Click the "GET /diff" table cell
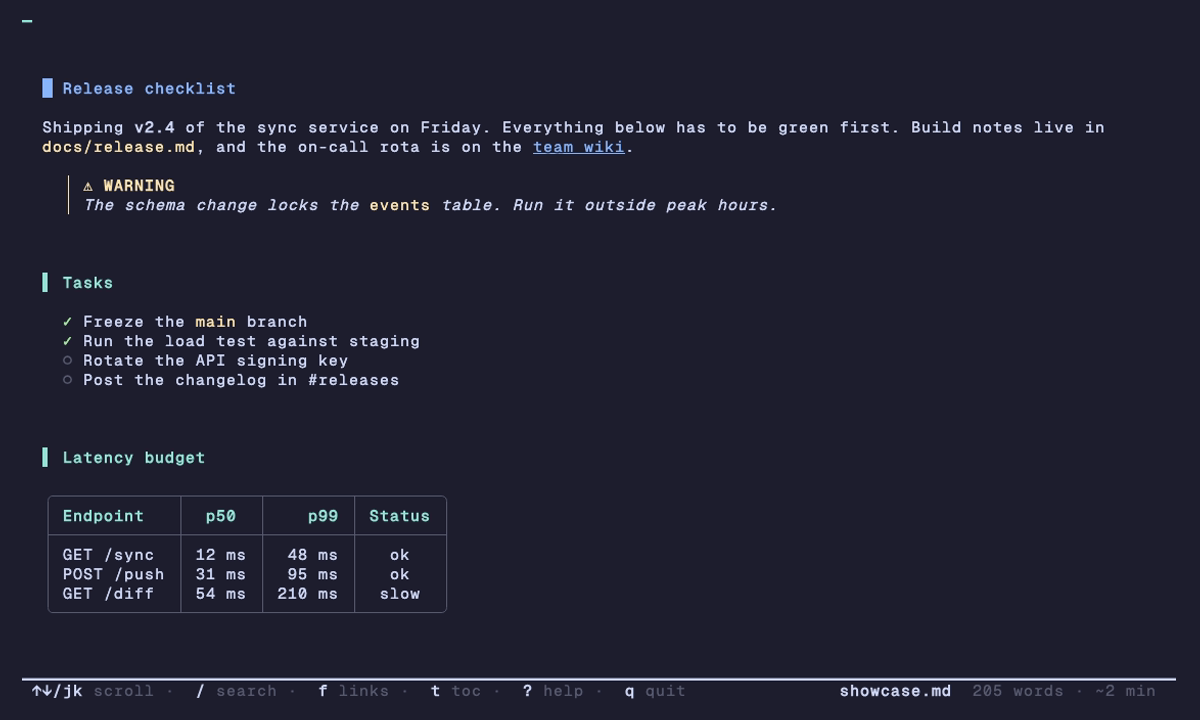Image resolution: width=1200 pixels, height=720 pixels. pos(108,594)
